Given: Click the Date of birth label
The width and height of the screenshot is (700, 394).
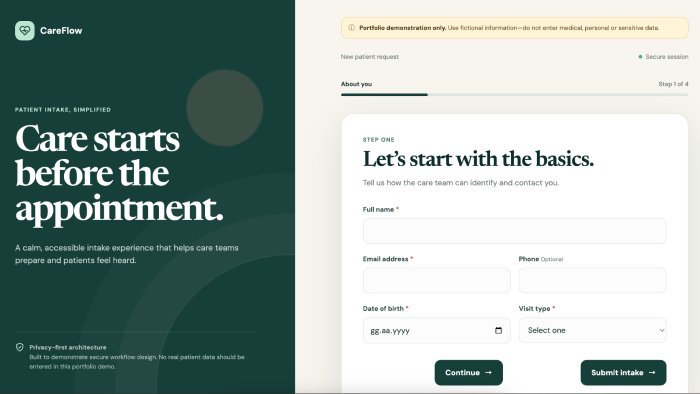Looking at the screenshot, I should [x=385, y=308].
